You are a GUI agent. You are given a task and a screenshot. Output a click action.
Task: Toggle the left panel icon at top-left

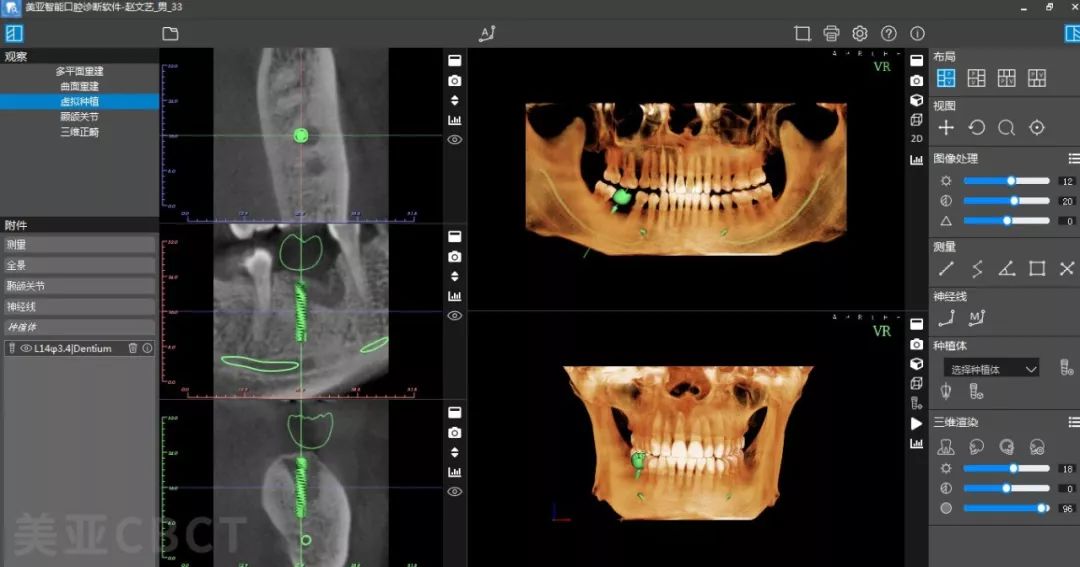[x=14, y=33]
